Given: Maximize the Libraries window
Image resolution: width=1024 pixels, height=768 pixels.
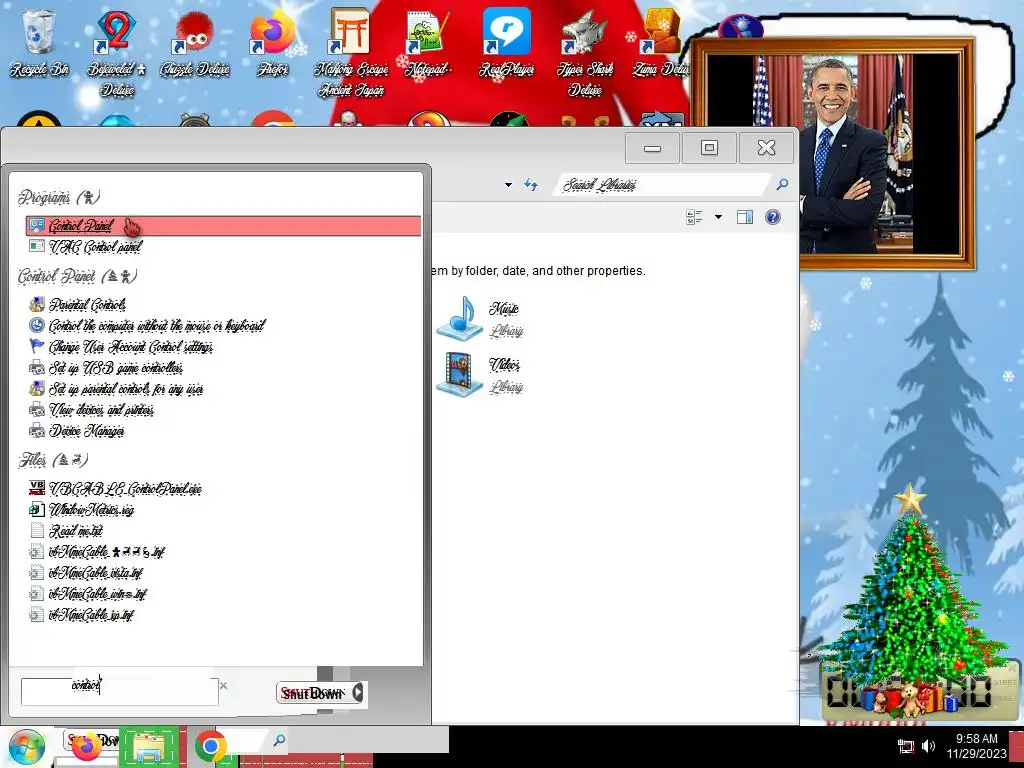Looking at the screenshot, I should click(709, 148).
